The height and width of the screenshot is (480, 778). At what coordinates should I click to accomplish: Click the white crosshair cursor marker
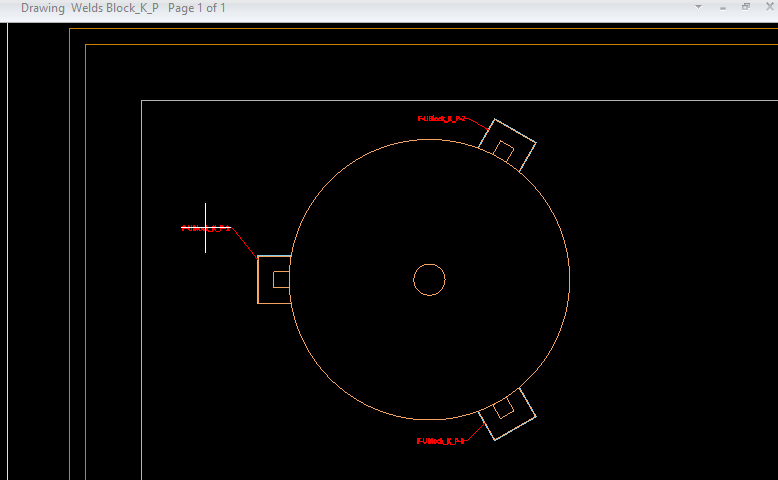pos(206,228)
